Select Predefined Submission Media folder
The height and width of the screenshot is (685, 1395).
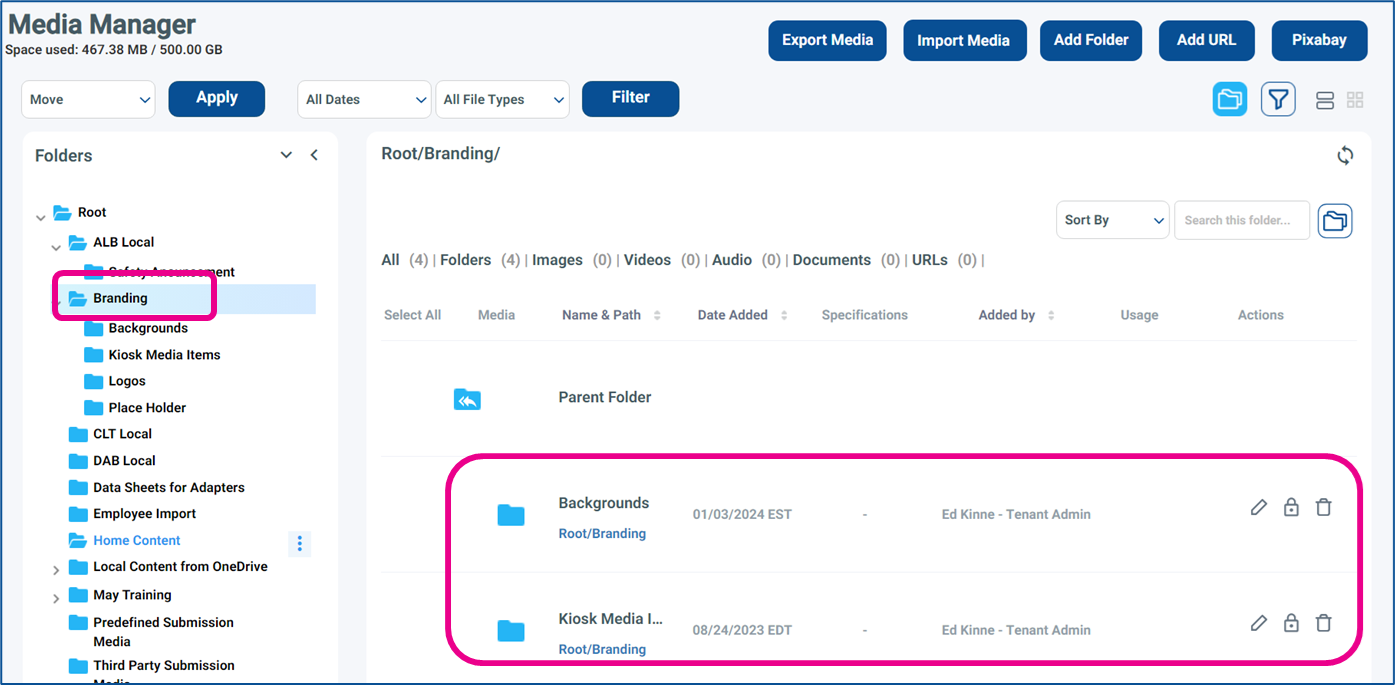coord(163,632)
